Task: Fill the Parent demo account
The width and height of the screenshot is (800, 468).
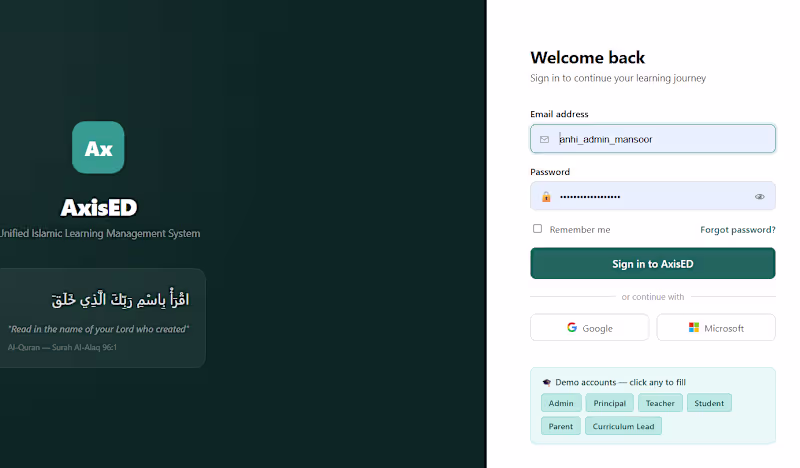Action: coord(561,426)
